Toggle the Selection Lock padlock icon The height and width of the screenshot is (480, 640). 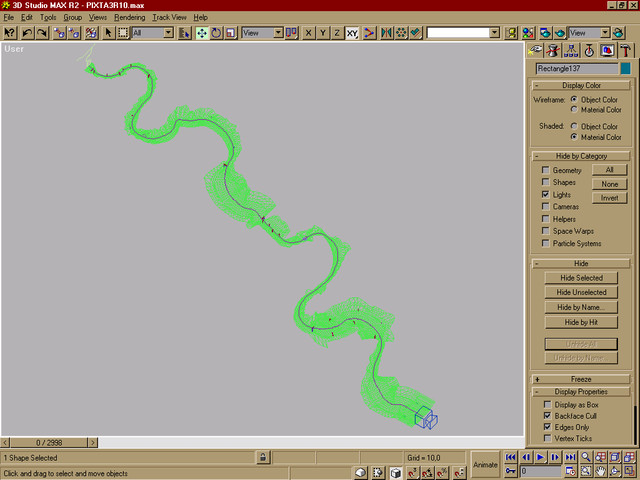coord(263,457)
